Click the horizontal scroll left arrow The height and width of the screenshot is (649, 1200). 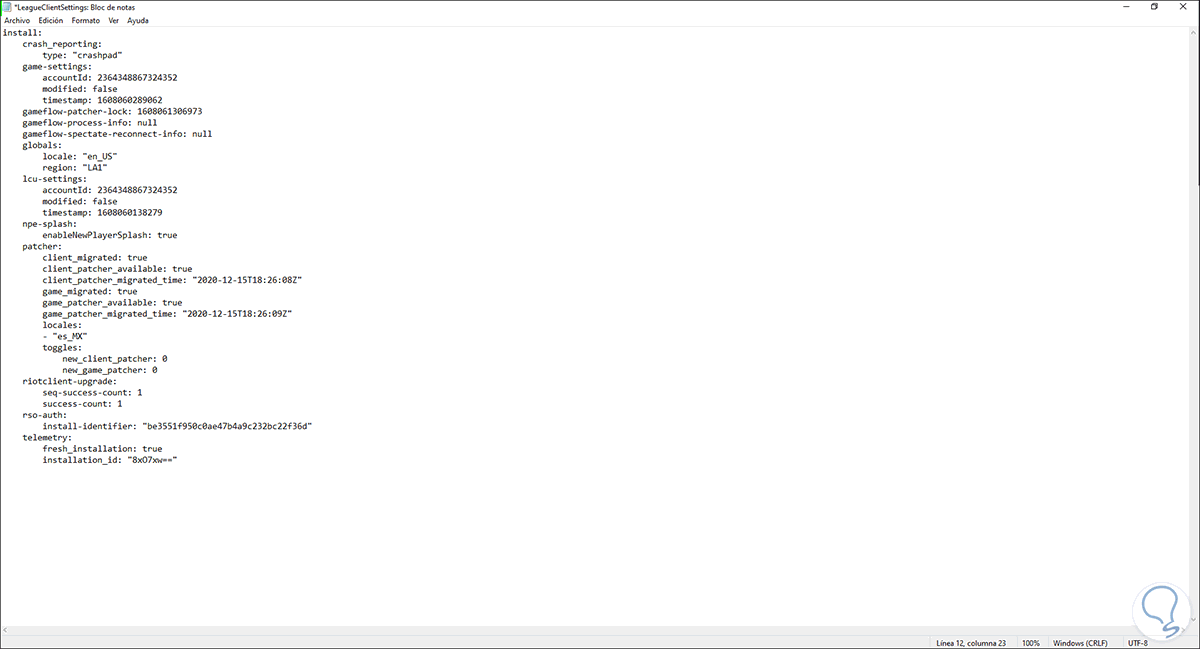pyautogui.click(x=6, y=630)
